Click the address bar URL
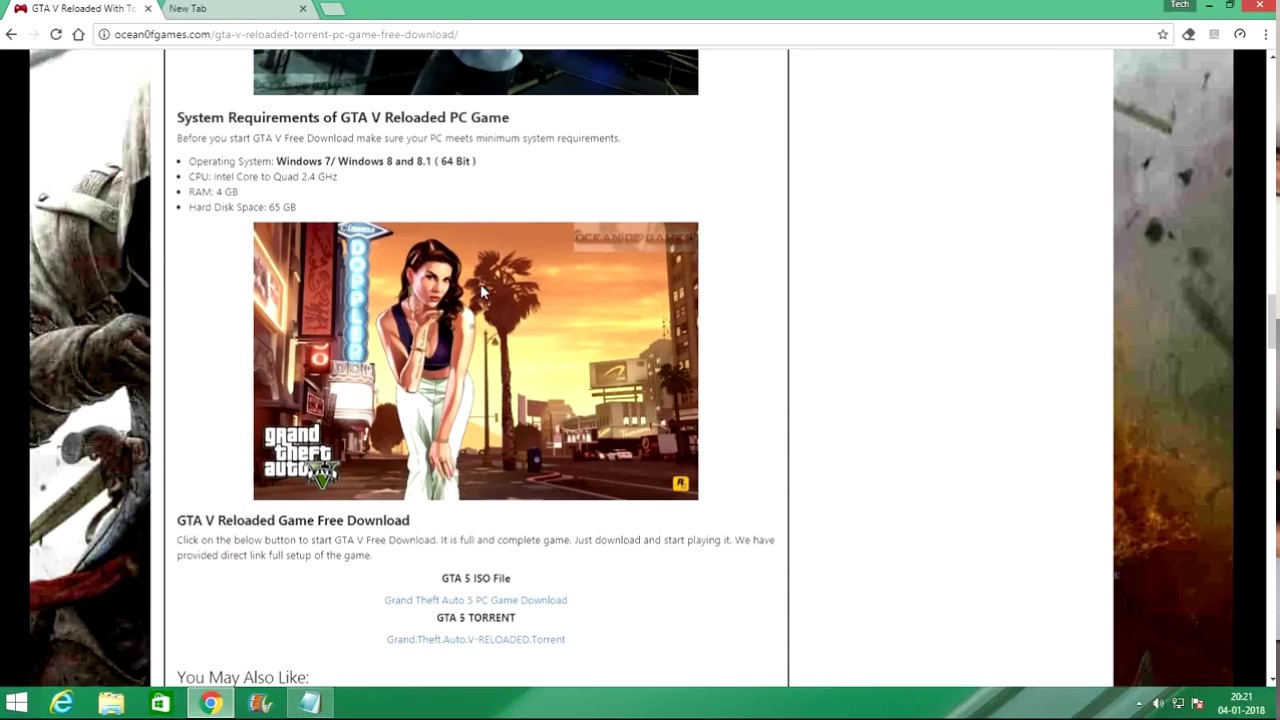This screenshot has height=720, width=1280. tap(286, 34)
